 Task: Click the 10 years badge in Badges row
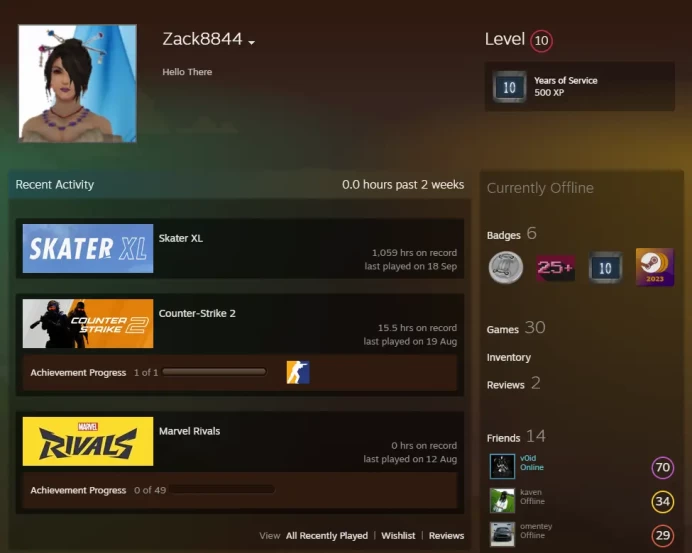606,267
